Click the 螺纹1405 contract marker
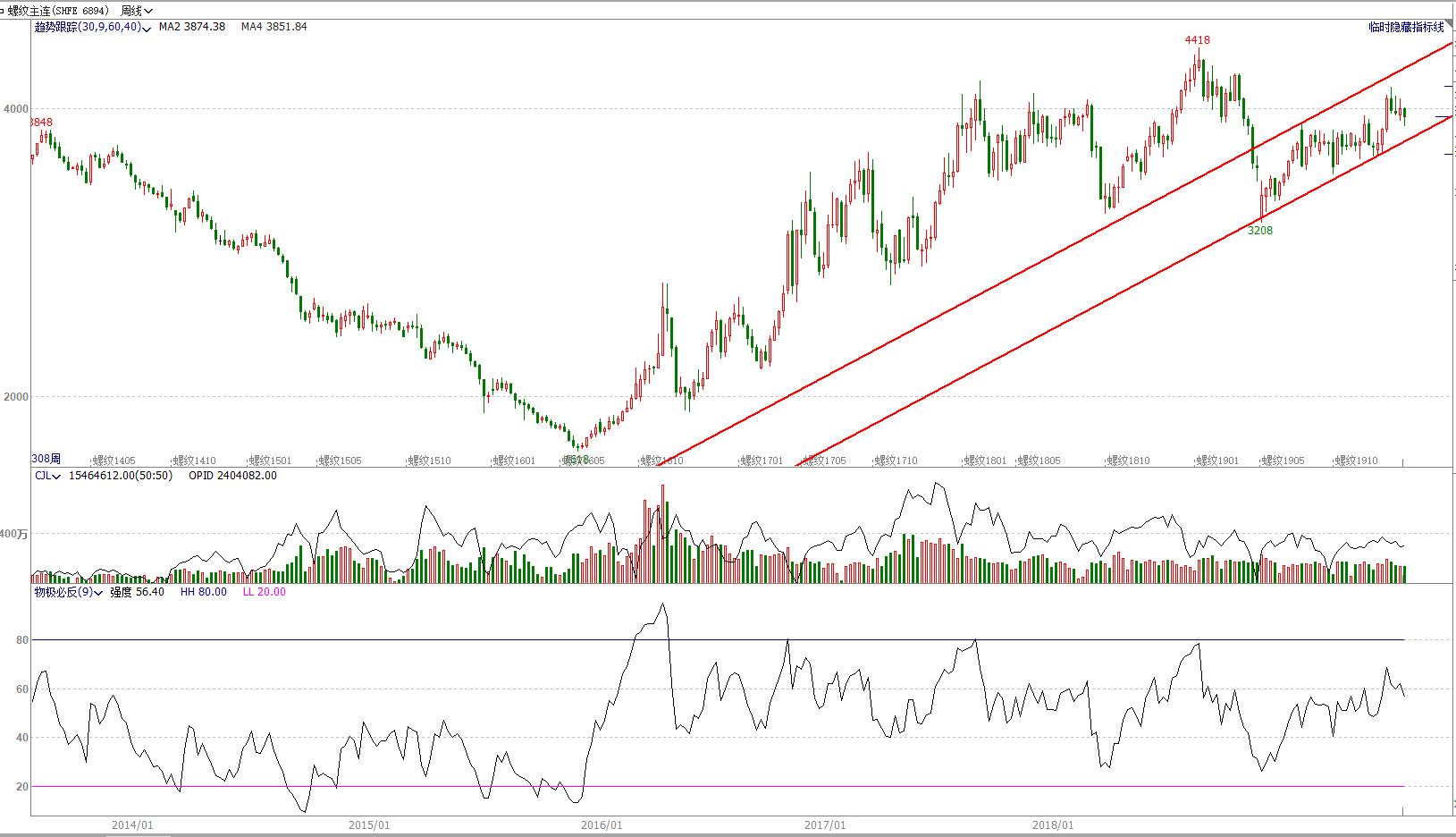The height and width of the screenshot is (837, 1456). (x=114, y=461)
